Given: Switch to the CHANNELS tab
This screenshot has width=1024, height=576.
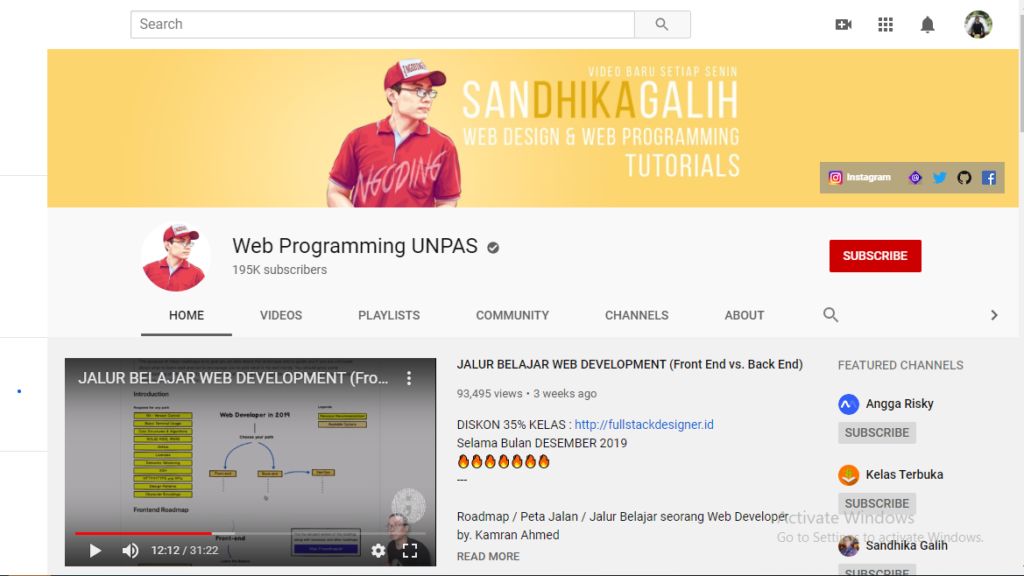Looking at the screenshot, I should point(637,315).
